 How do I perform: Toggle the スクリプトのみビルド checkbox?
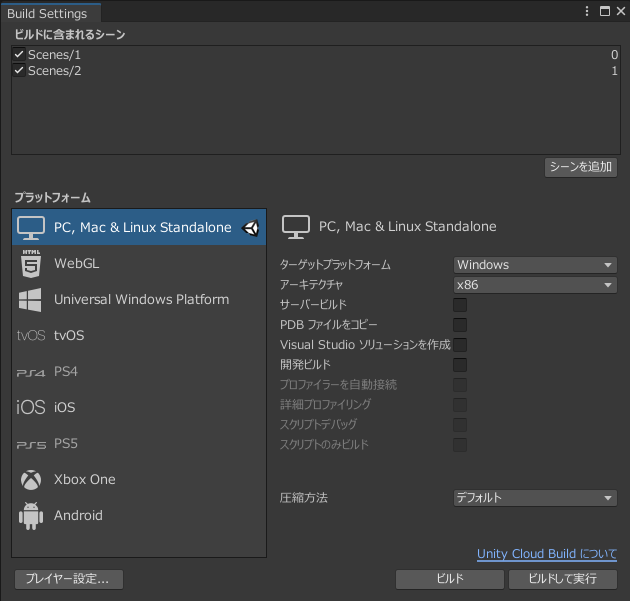click(460, 445)
